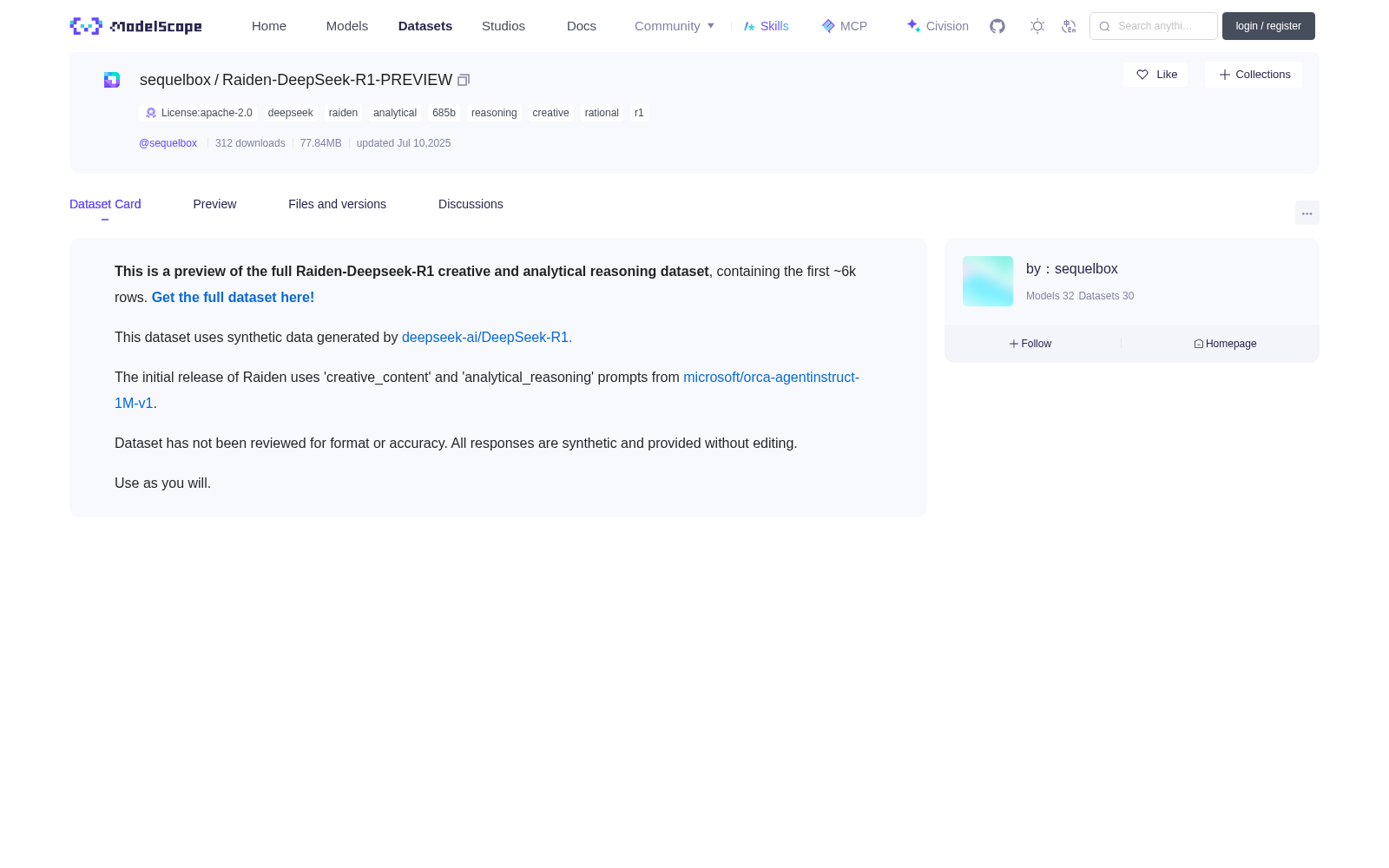Click the r1 tag
1389x868 pixels.
point(639,113)
